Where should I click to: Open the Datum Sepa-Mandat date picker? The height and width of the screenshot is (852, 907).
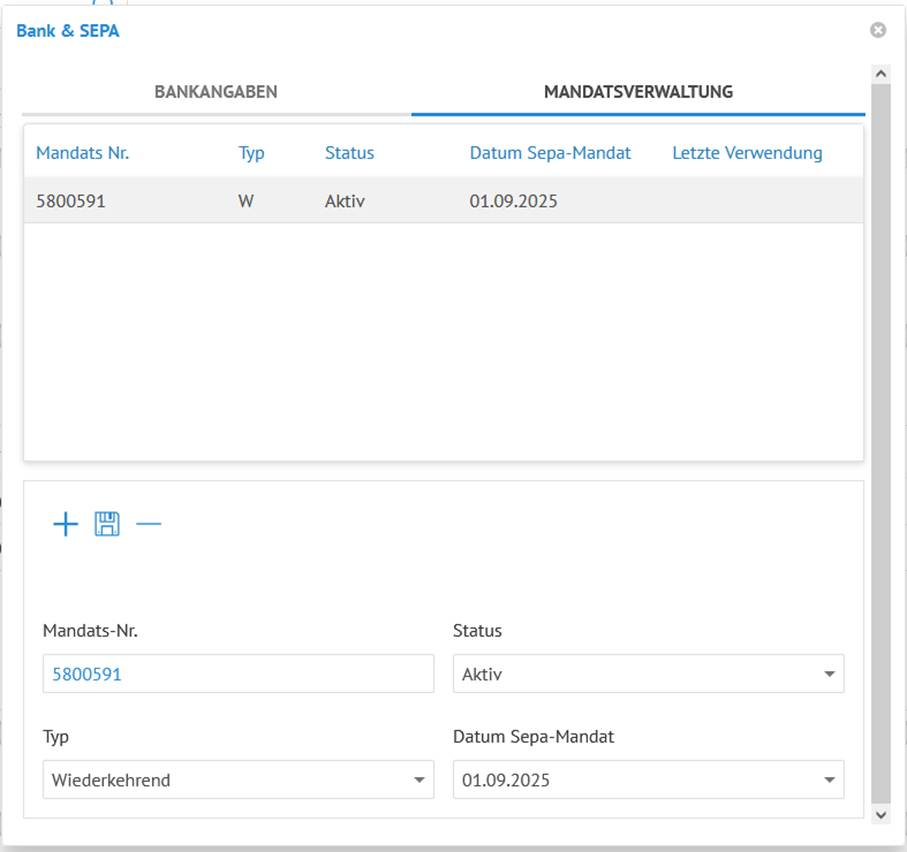829,780
